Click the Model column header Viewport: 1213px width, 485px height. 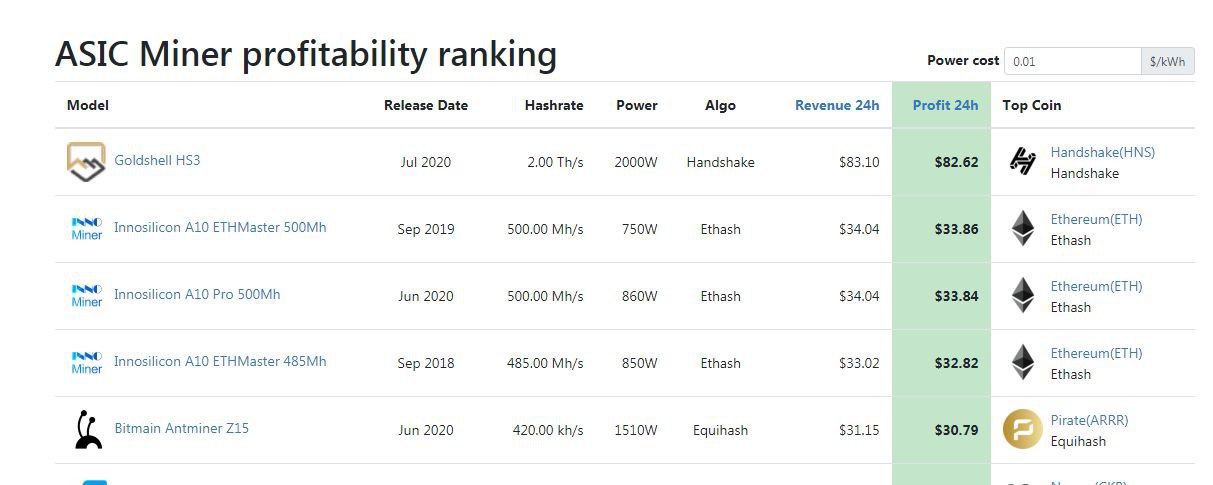88,105
